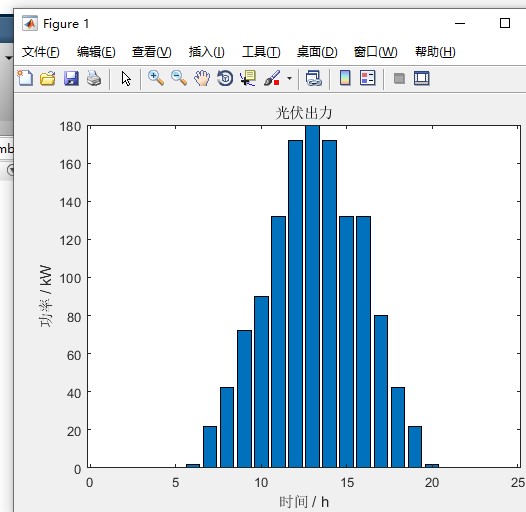The height and width of the screenshot is (512, 526).
Task: Select the Edit Plot arrow tool
Action: 126,79
